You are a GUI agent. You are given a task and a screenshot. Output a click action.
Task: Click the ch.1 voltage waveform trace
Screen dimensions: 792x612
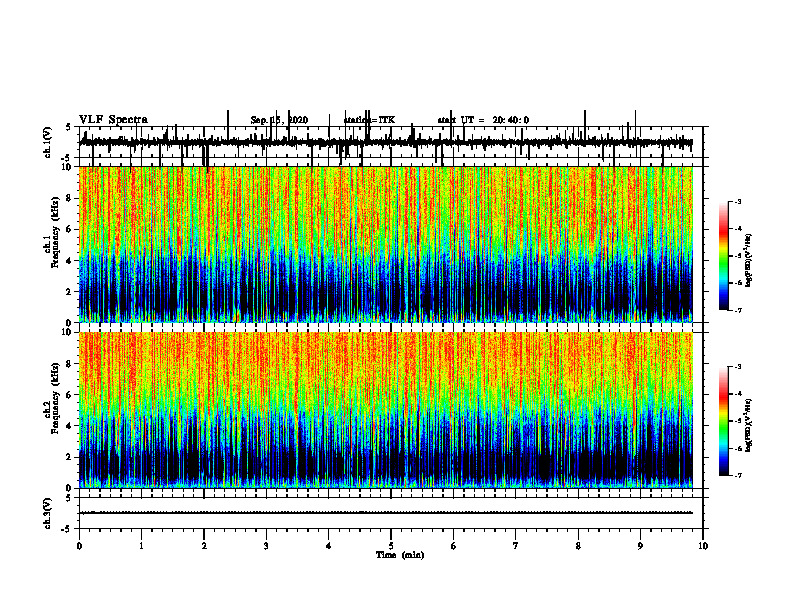click(386, 142)
